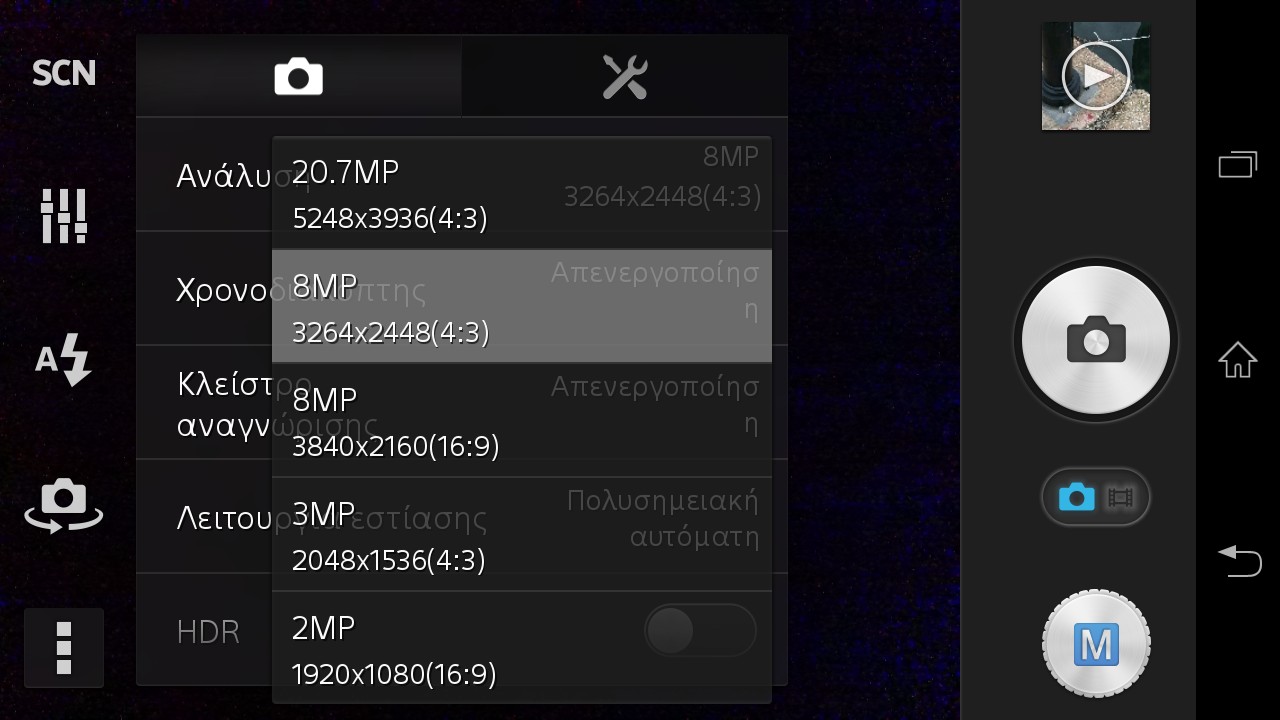Screen dimensions: 1280x720
Task: Toggle the HDR switch
Action: (x=700, y=631)
